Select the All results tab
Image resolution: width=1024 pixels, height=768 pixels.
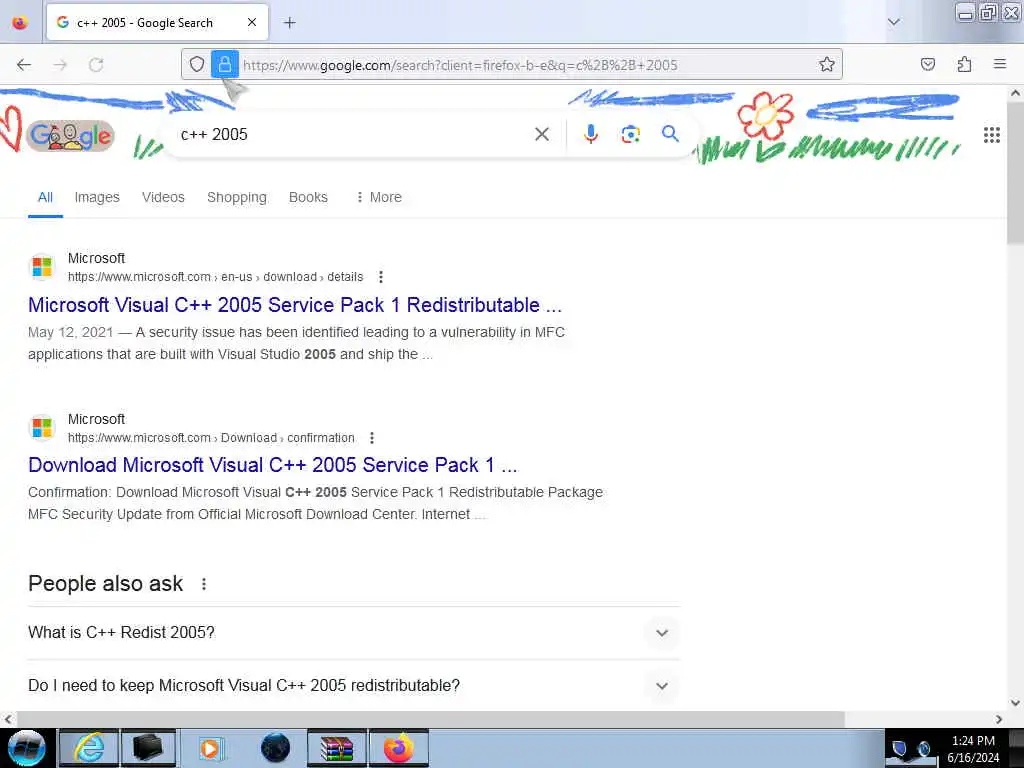[x=45, y=197]
